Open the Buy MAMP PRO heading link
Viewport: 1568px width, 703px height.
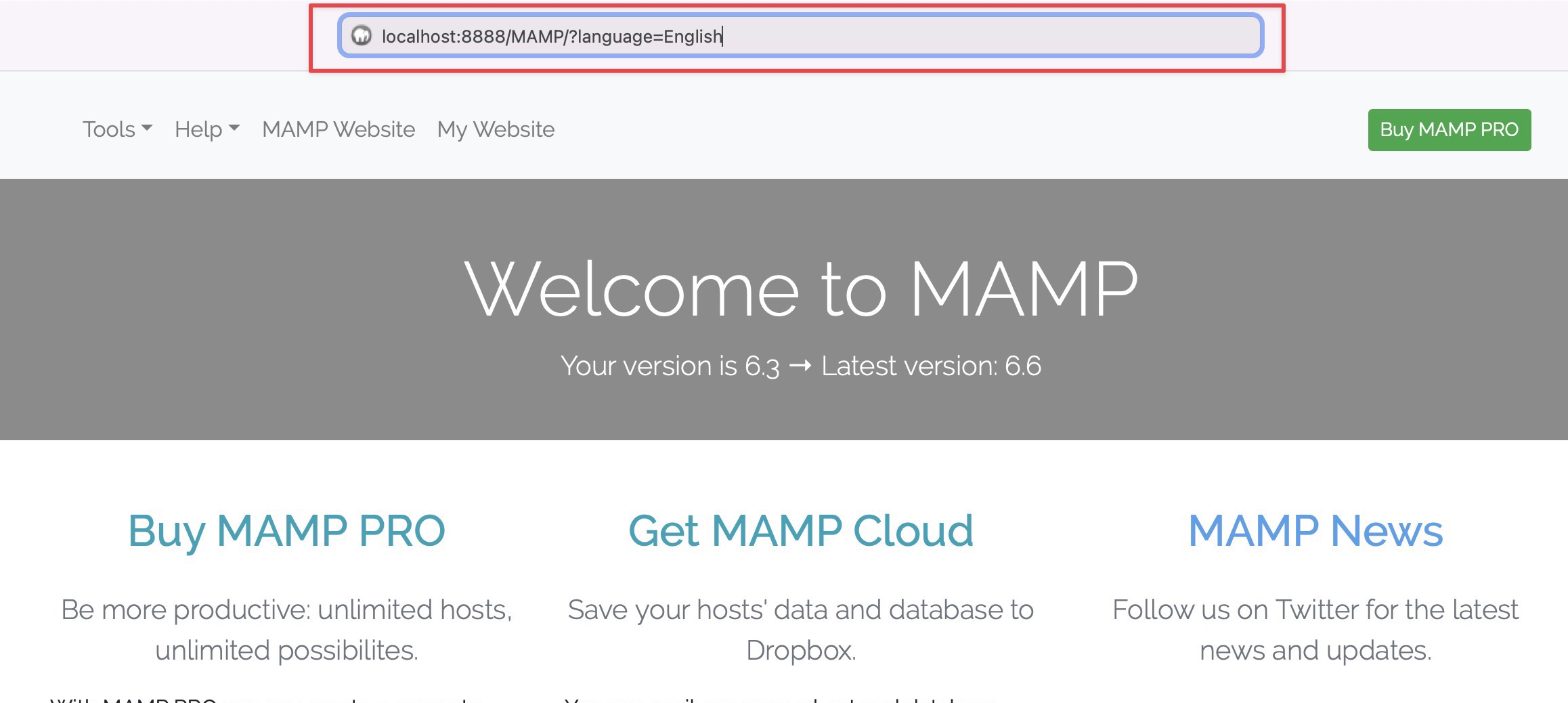pos(286,530)
